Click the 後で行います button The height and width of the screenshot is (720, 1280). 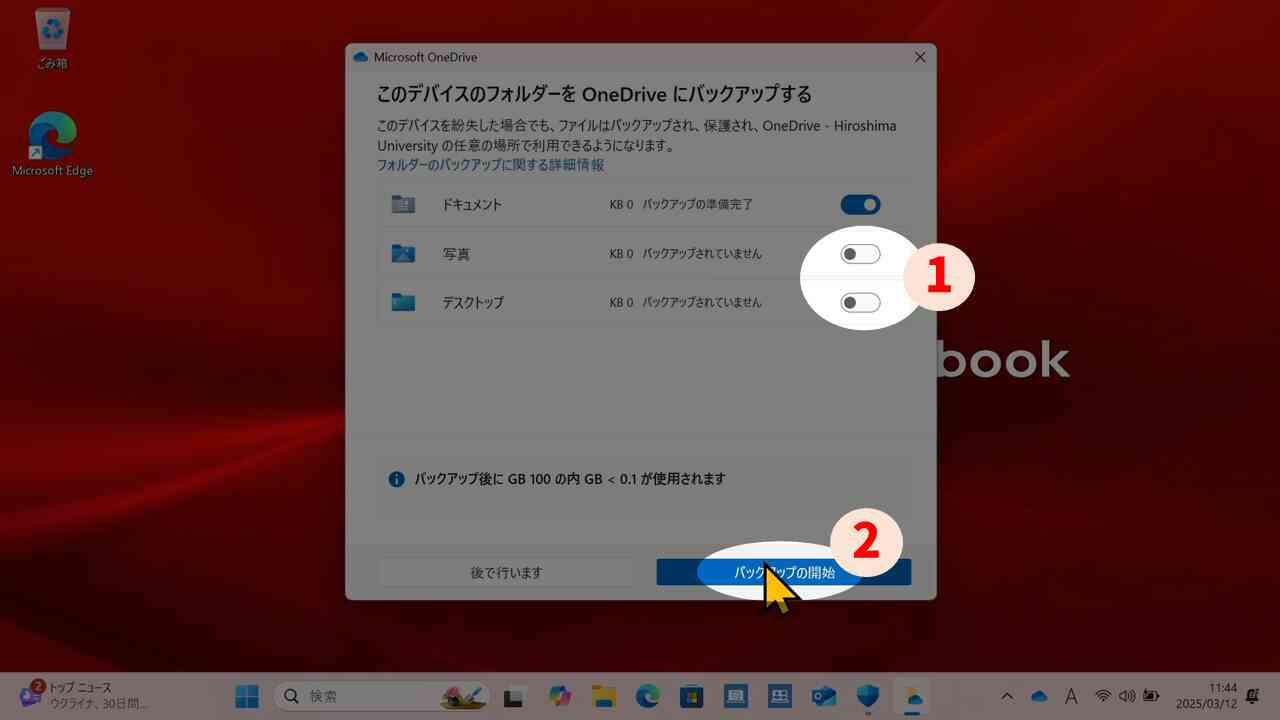point(506,572)
